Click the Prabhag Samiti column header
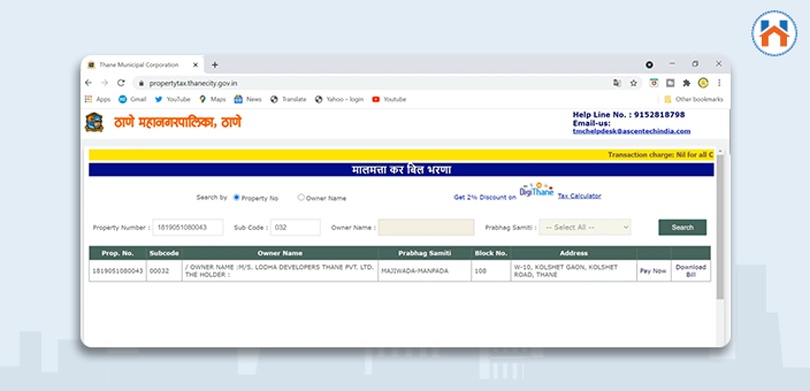810x391 pixels. click(x=425, y=253)
